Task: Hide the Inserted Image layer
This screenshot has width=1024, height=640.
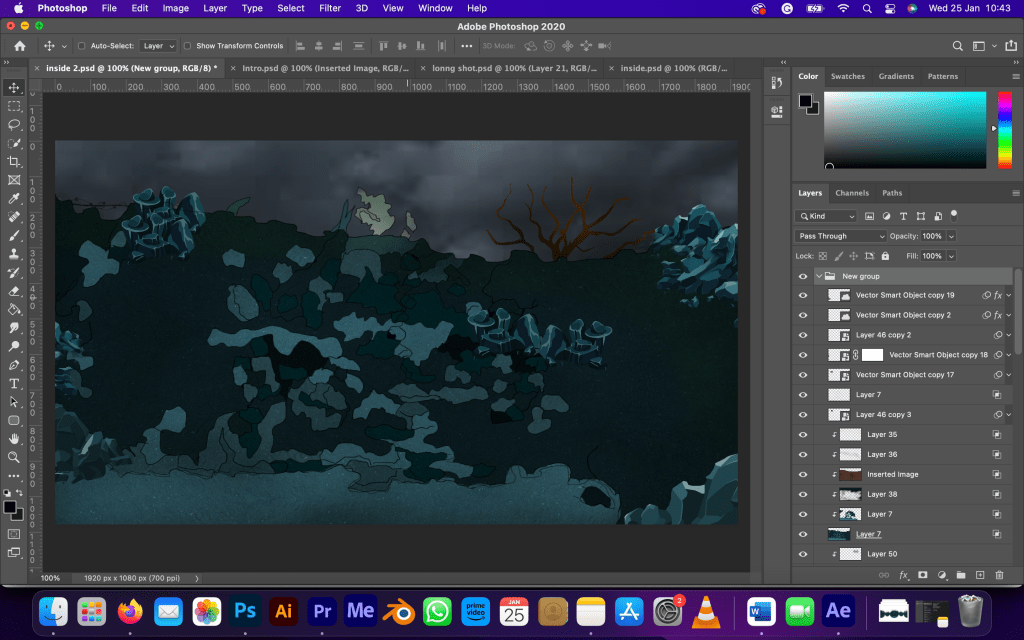Action: [803, 474]
